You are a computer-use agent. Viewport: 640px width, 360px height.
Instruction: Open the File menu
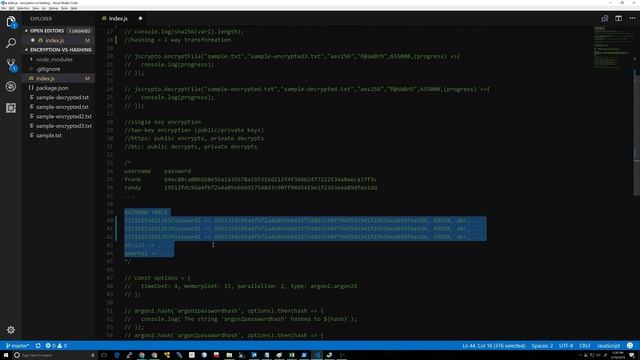pyautogui.click(x=4, y=8)
